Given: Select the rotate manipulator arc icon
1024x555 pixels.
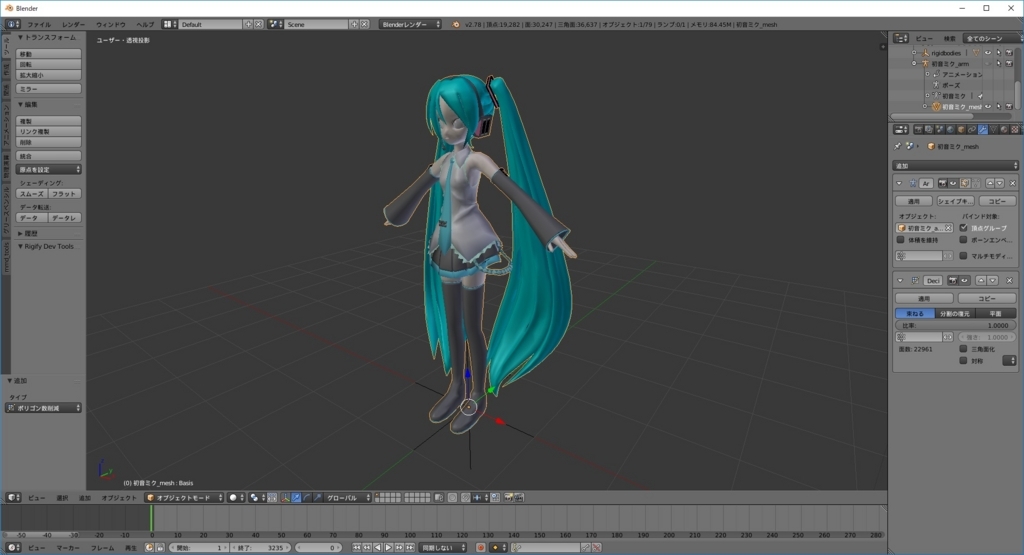Looking at the screenshot, I should point(307,498).
